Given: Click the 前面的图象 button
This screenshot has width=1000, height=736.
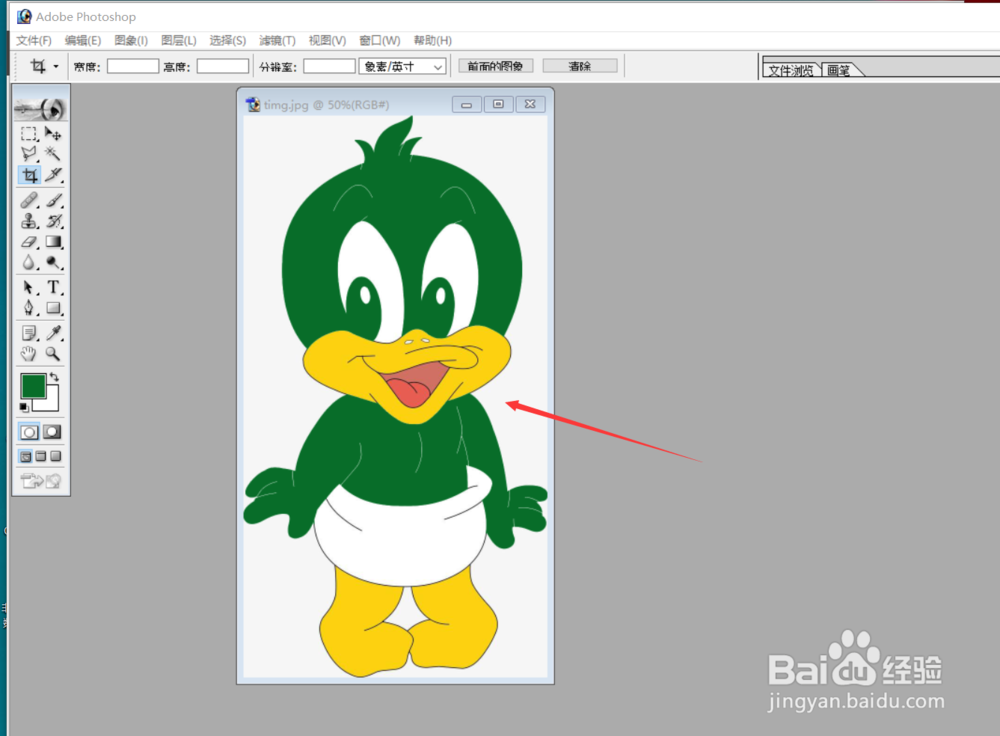Looking at the screenshot, I should [496, 66].
